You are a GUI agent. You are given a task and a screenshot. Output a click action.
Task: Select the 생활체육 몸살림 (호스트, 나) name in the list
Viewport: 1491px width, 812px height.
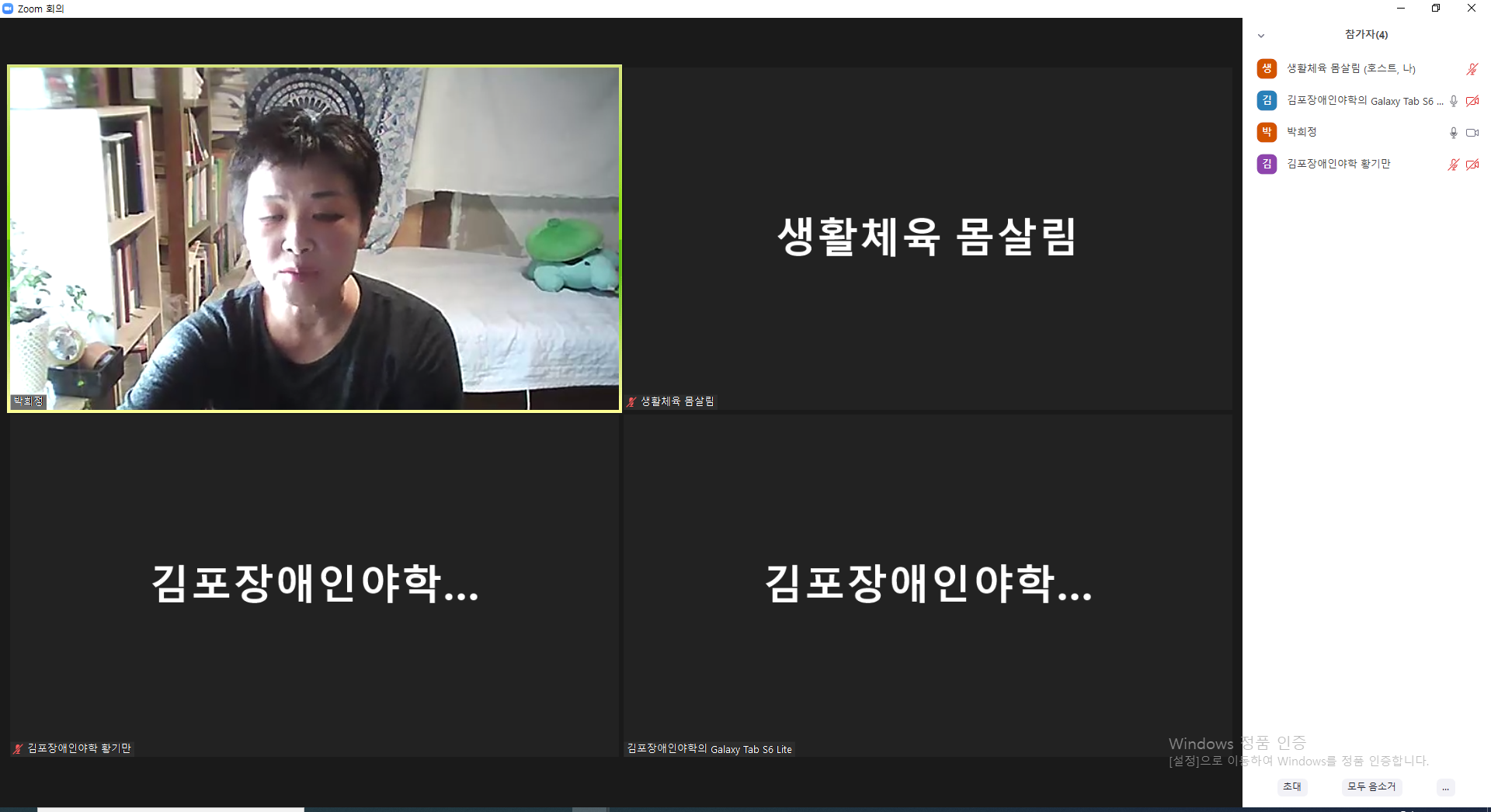tap(1351, 68)
